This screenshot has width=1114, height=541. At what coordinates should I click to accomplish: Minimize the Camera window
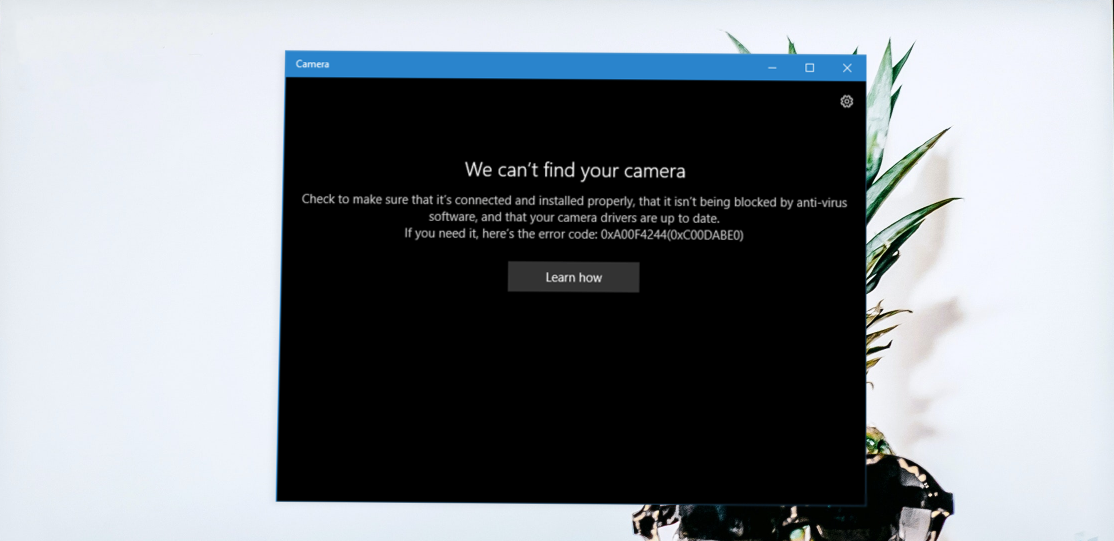tap(772, 68)
